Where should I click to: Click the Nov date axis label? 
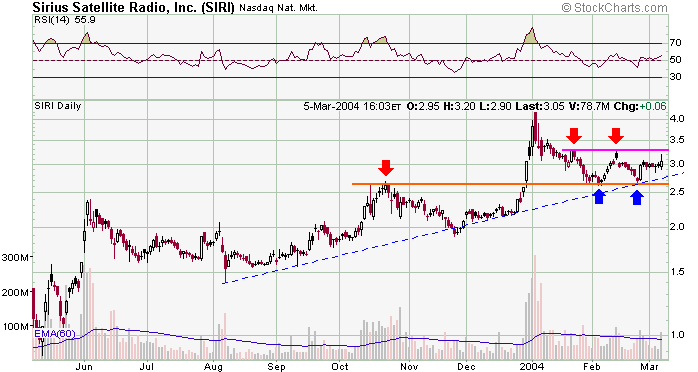click(409, 367)
